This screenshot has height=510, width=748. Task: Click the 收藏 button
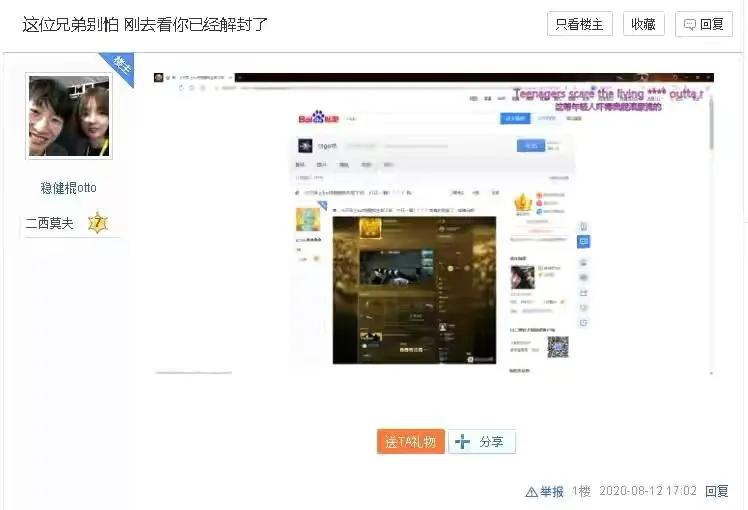[x=644, y=24]
